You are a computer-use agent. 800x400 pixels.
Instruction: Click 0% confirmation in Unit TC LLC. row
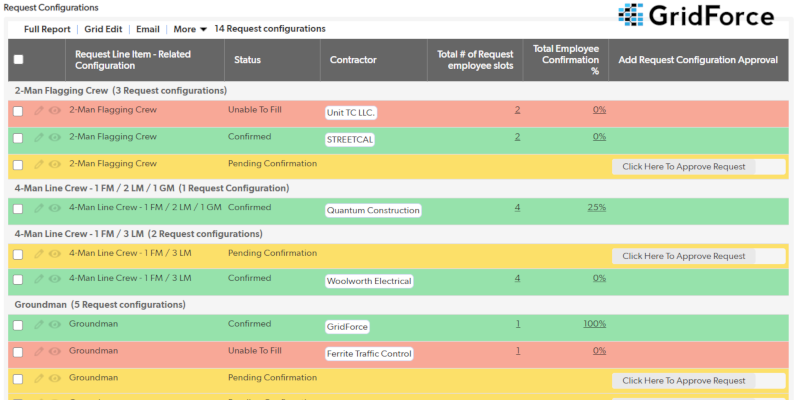[599, 110]
